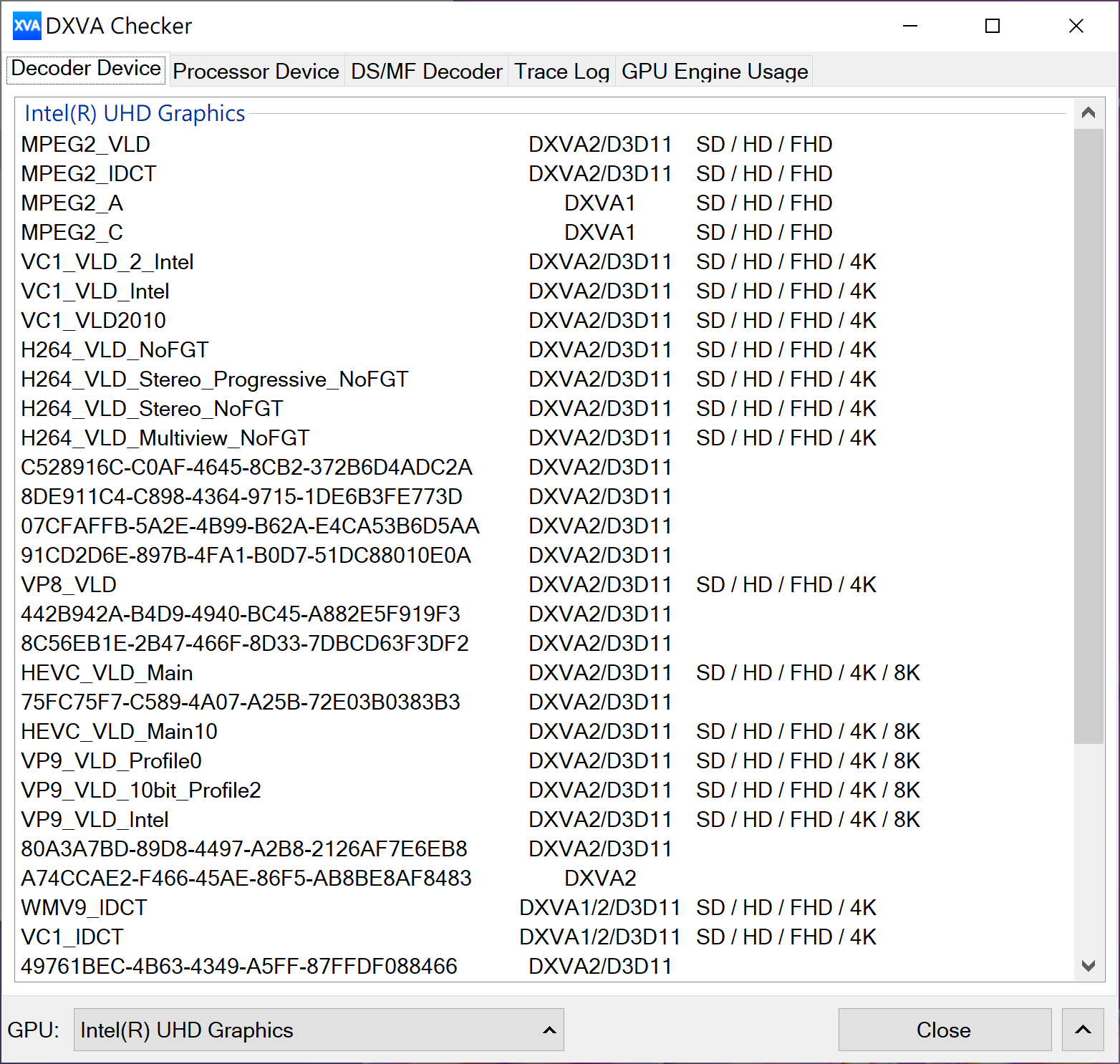Image resolution: width=1120 pixels, height=1064 pixels.
Task: Switch to the Trace Log tab
Action: pyautogui.click(x=562, y=72)
